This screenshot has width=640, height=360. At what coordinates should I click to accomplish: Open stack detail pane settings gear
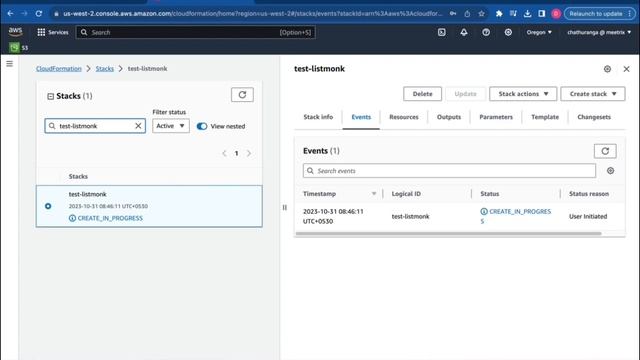tap(607, 69)
